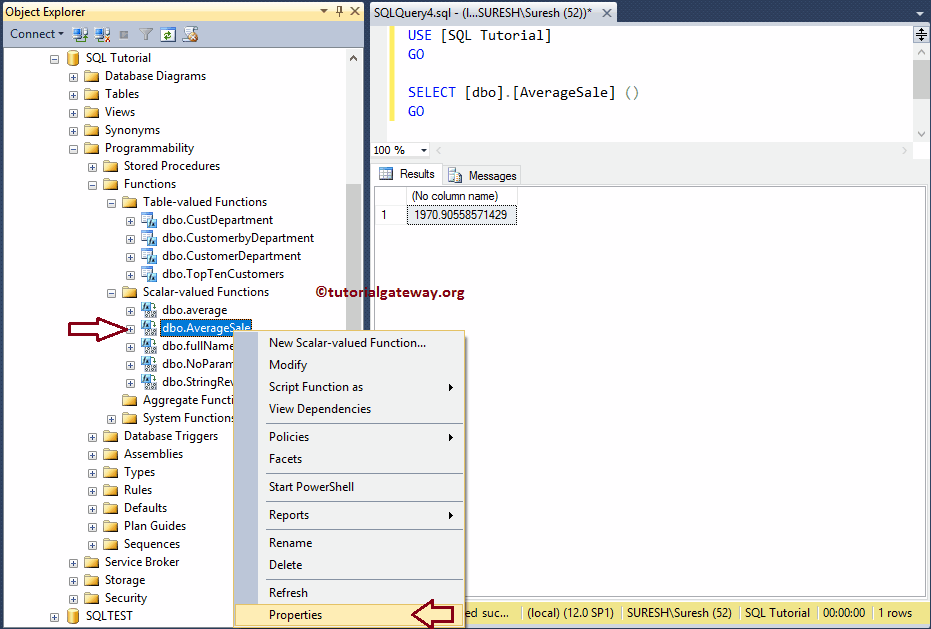The width and height of the screenshot is (931, 629).
Task: Click the (No column name) header
Action: tap(461, 196)
